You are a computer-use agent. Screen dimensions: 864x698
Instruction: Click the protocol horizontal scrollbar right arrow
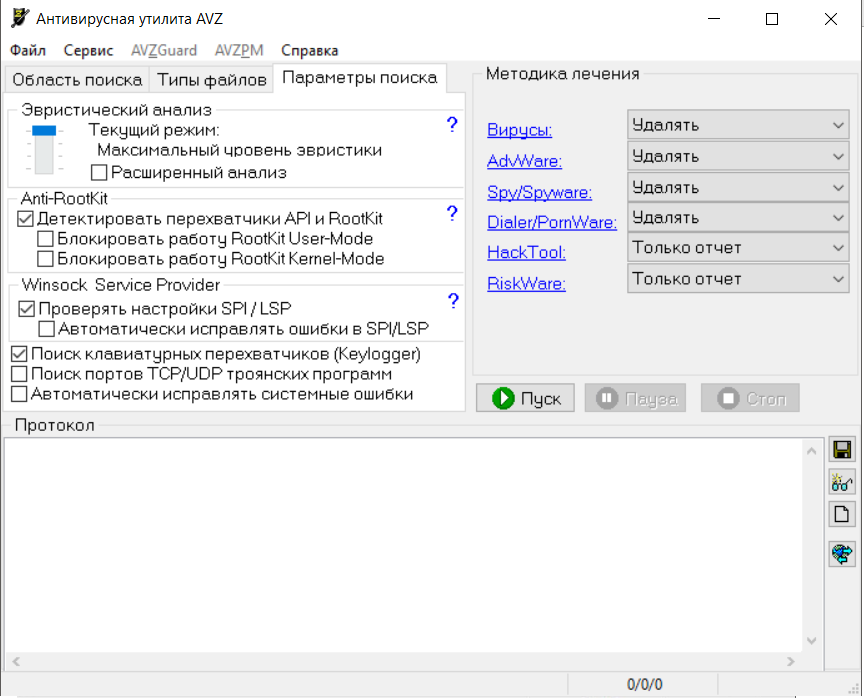click(x=791, y=662)
